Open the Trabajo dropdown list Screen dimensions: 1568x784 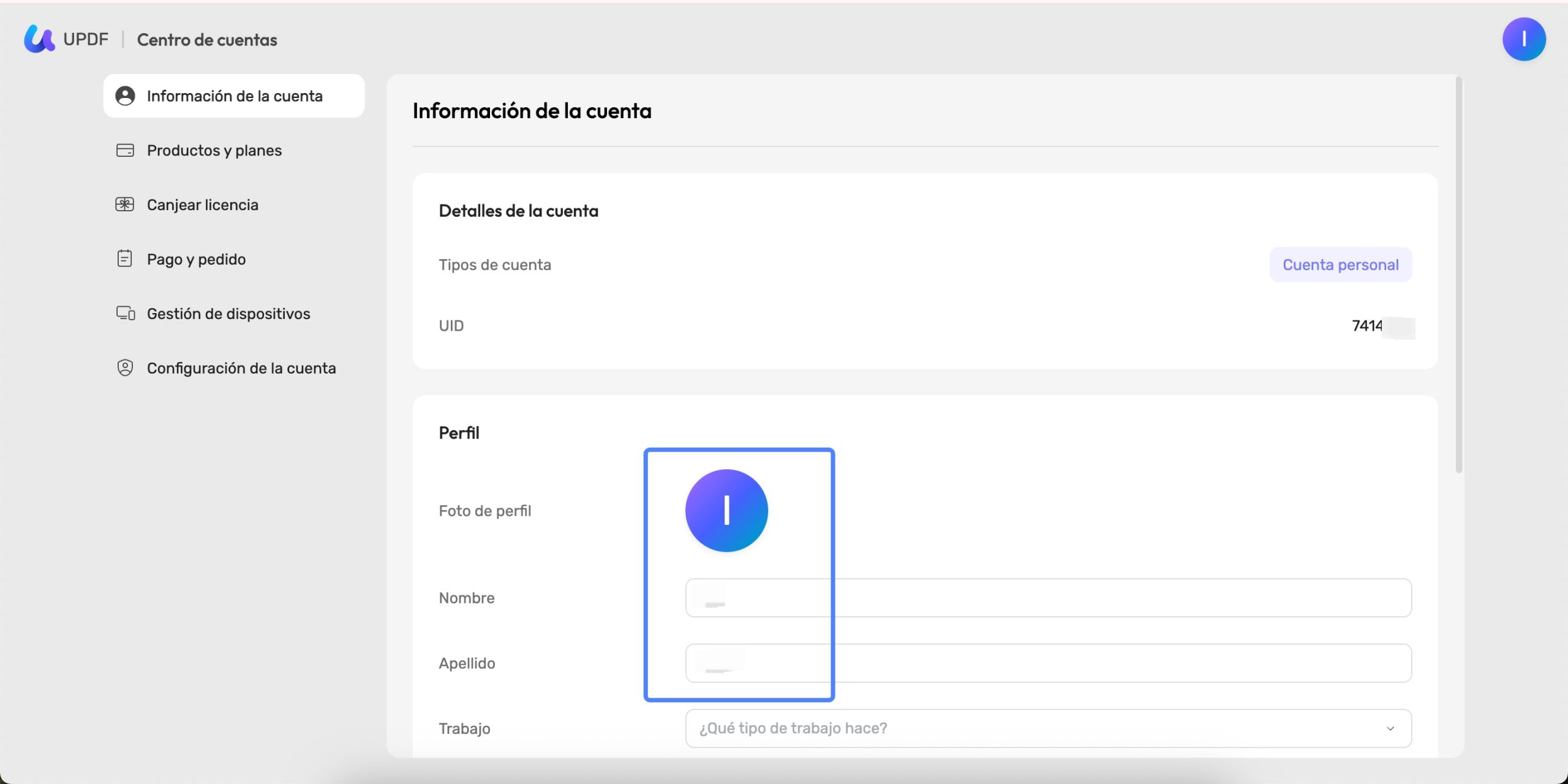1048,728
